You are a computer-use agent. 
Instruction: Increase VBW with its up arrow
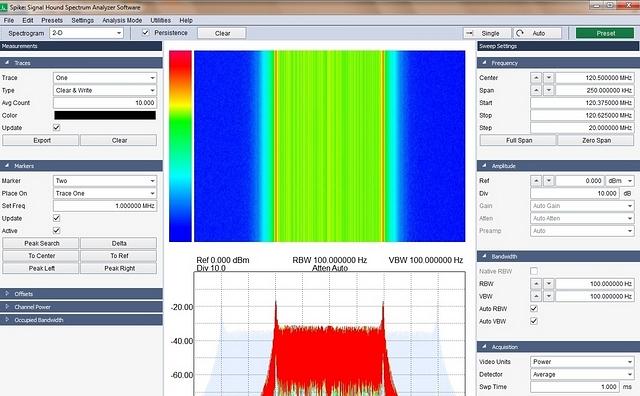pos(536,296)
